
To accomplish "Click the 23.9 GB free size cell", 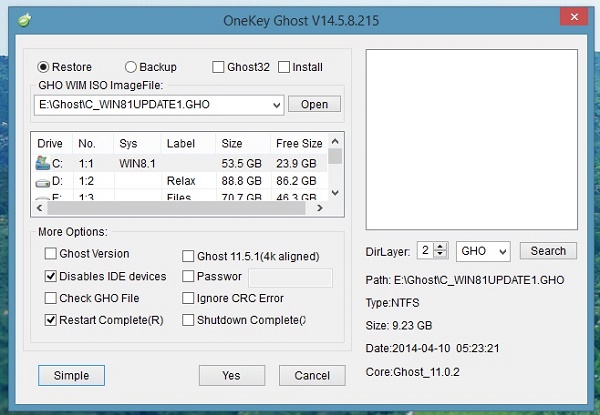I will (296, 164).
